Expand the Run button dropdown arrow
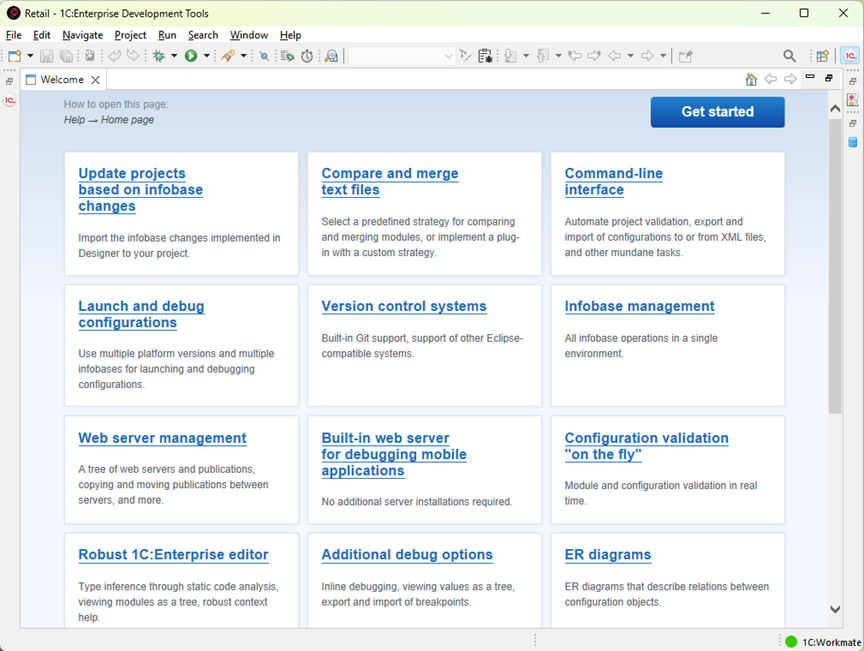The image size is (864, 651). (206, 56)
